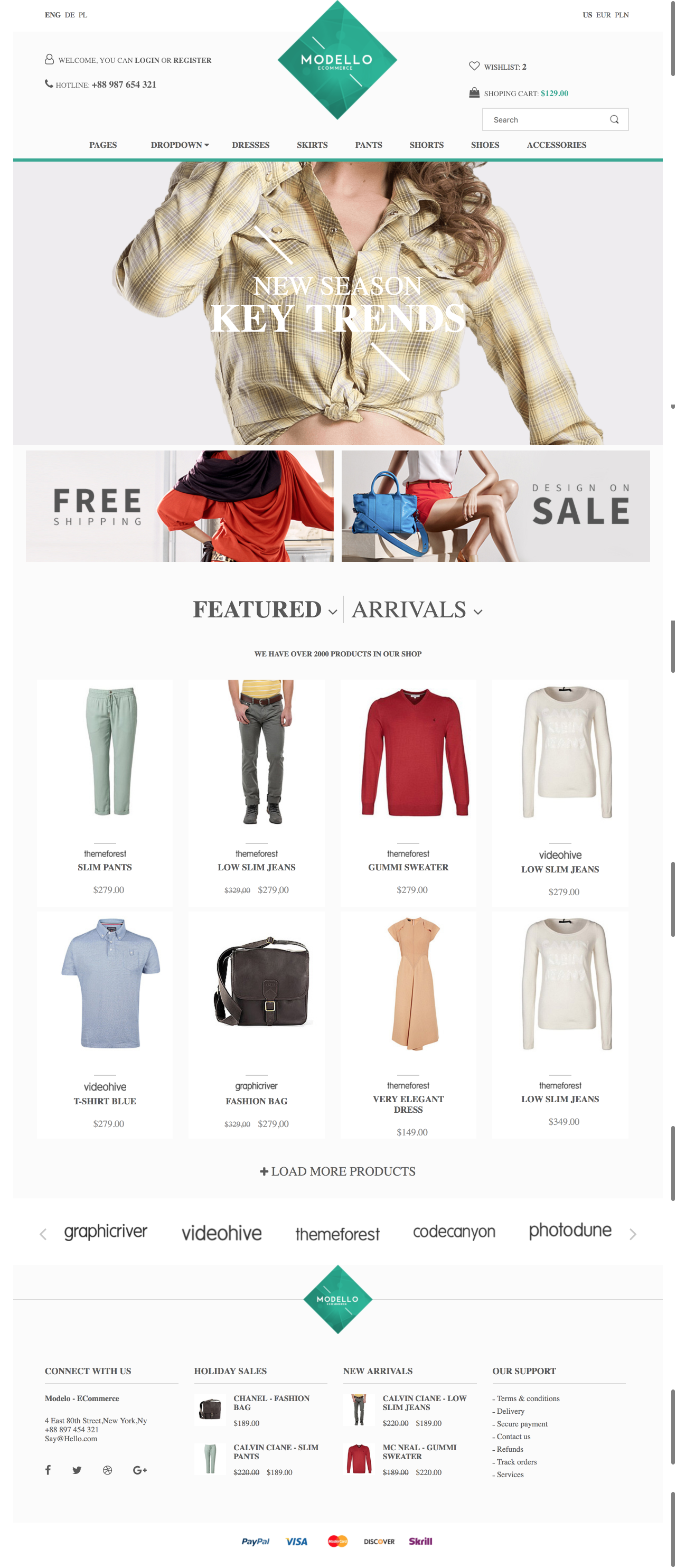This screenshot has width=676, height=1568.
Task: Switch currency to EUR
Action: coord(603,15)
